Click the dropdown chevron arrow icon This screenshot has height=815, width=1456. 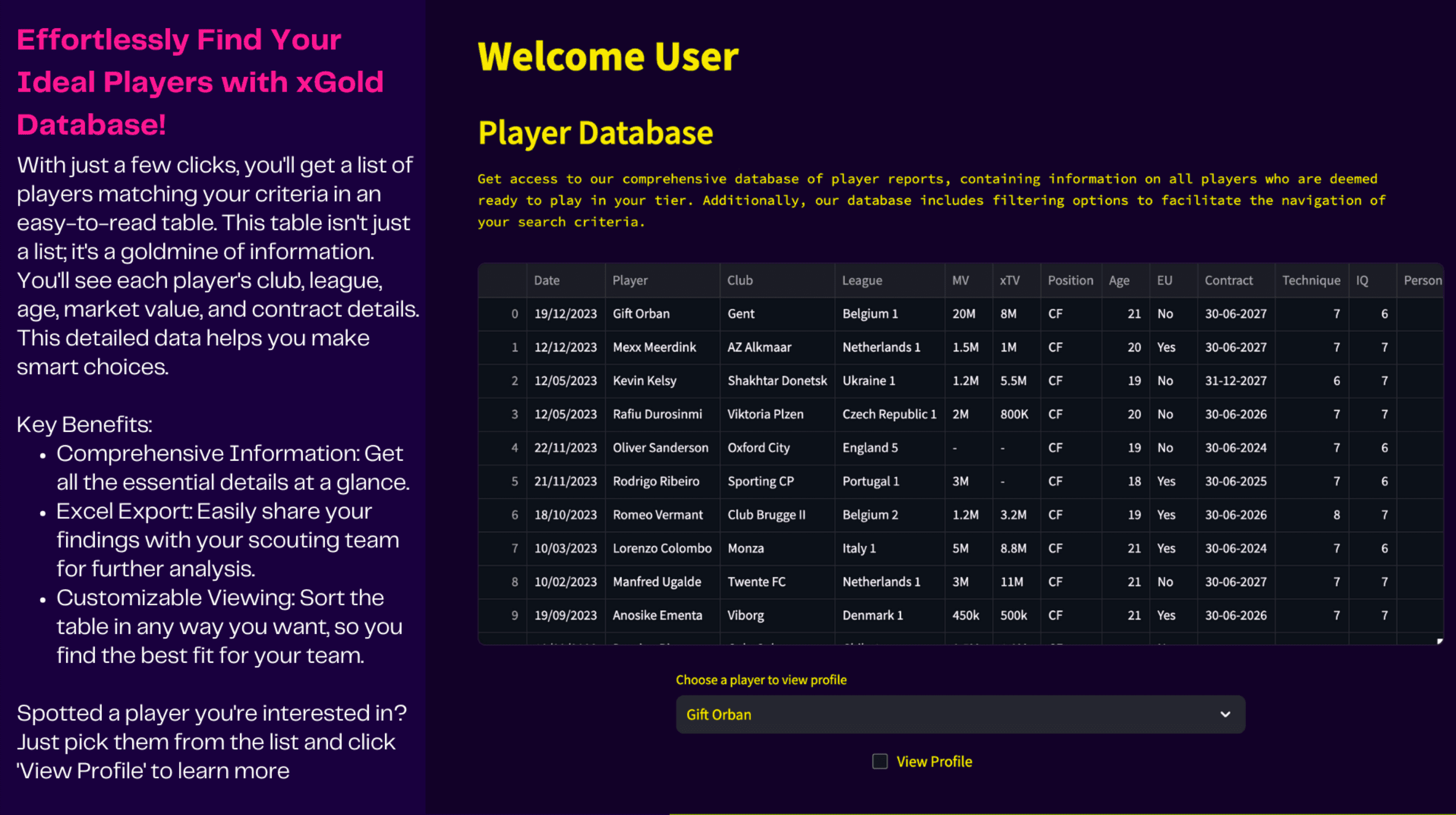1225,714
